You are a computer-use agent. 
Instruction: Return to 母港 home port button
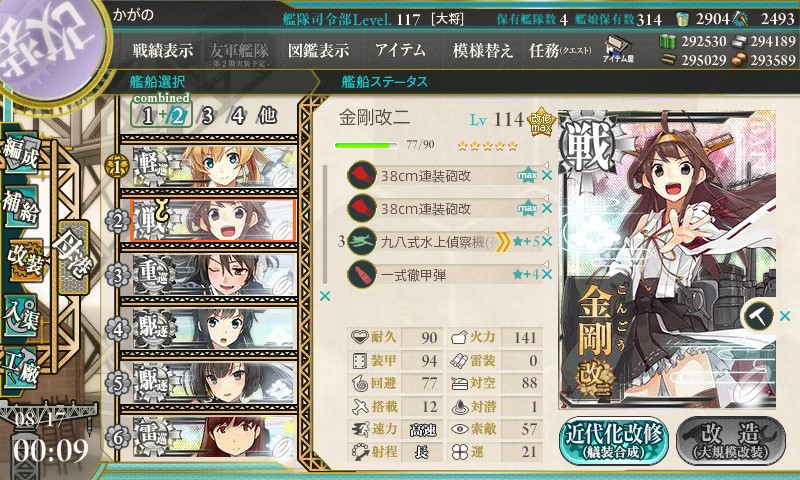[x=74, y=257]
